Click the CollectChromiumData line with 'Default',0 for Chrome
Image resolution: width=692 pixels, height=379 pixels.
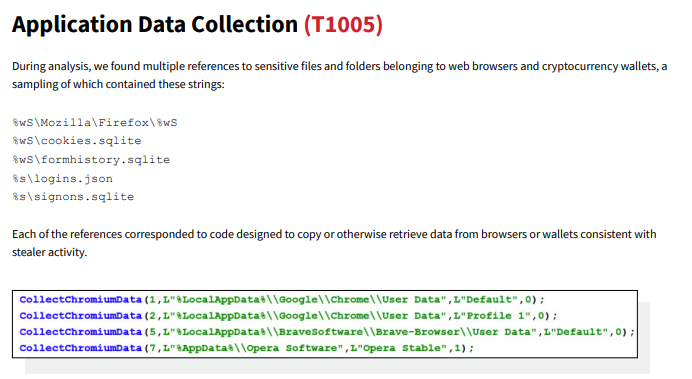click(x=282, y=300)
